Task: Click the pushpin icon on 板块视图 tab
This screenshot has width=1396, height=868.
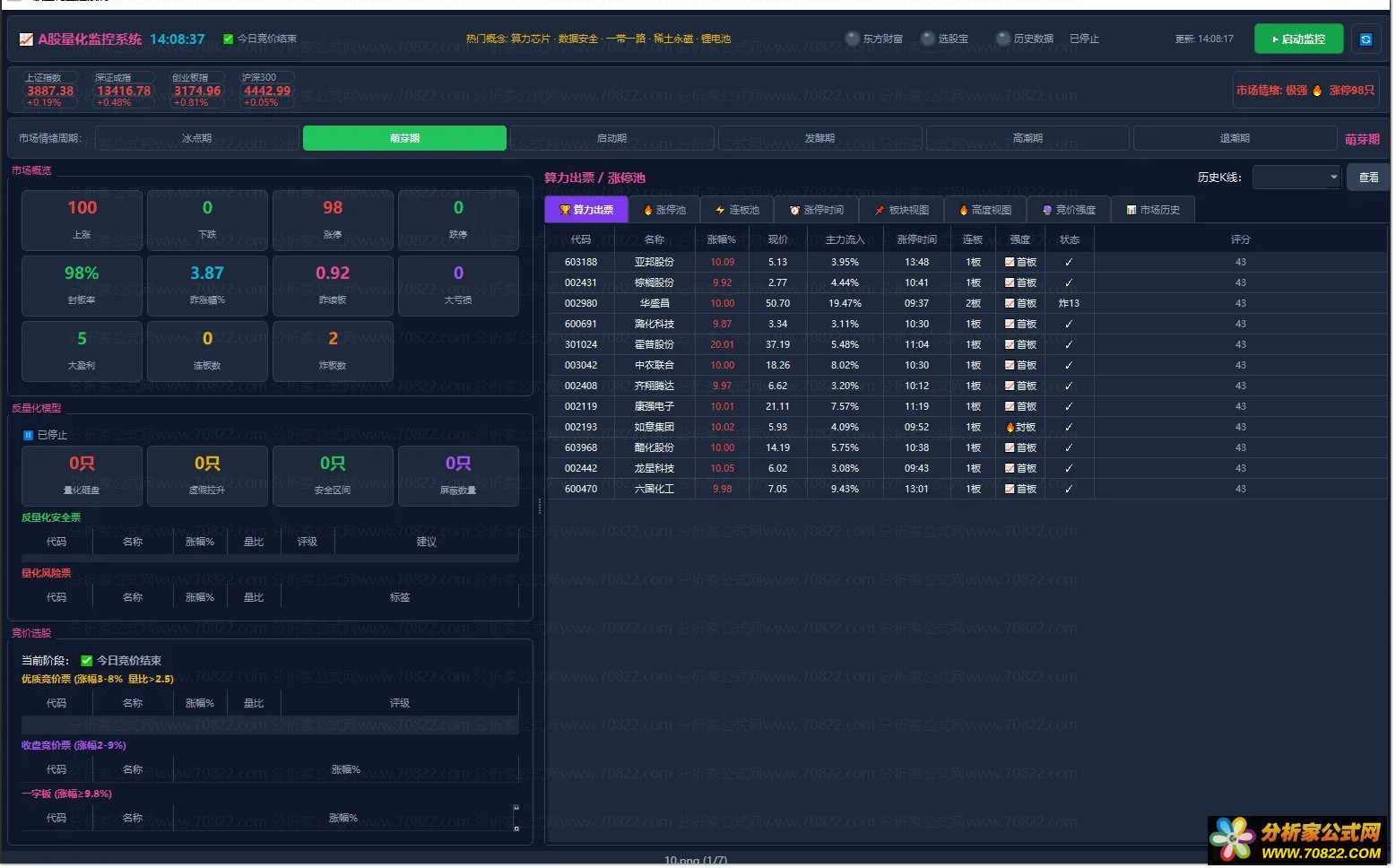Action: point(880,211)
